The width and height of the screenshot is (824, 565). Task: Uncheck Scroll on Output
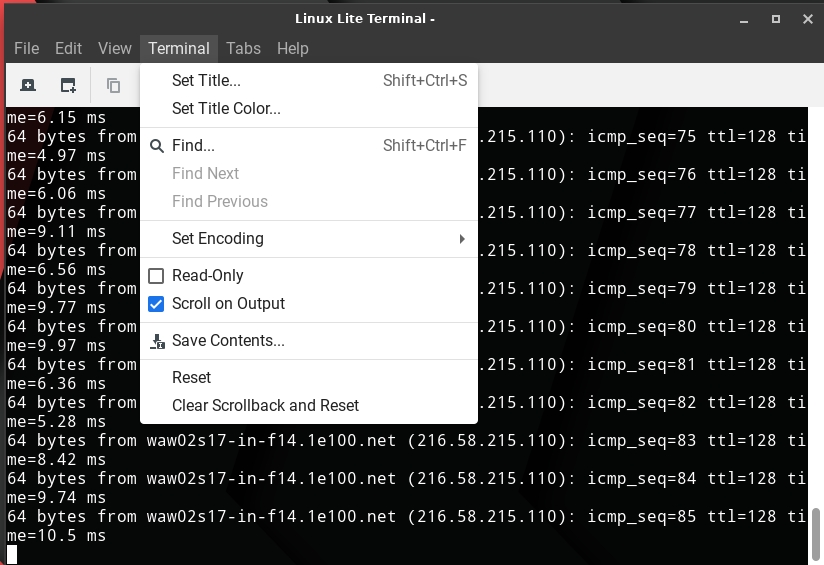pos(156,304)
